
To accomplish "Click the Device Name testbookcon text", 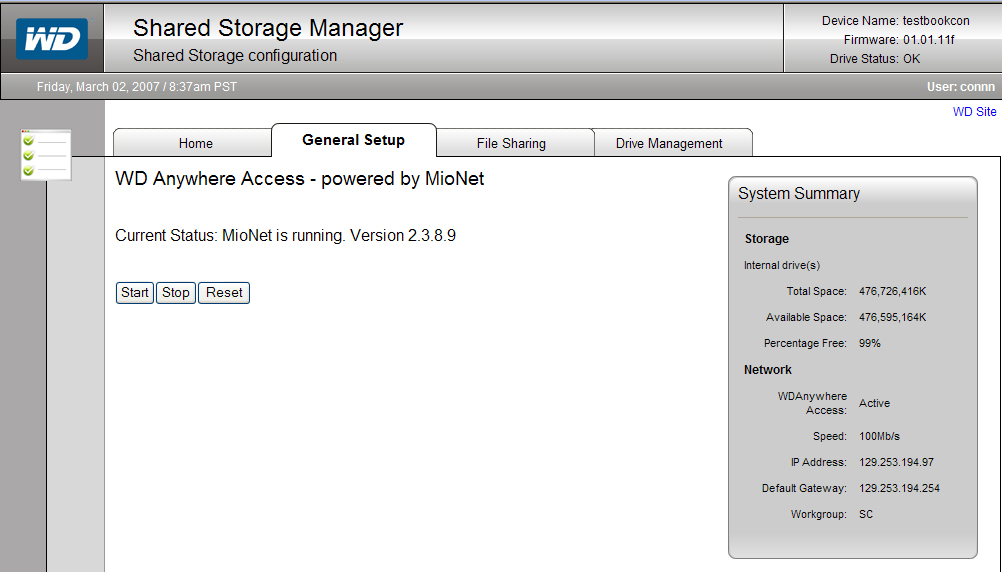I will (895, 21).
